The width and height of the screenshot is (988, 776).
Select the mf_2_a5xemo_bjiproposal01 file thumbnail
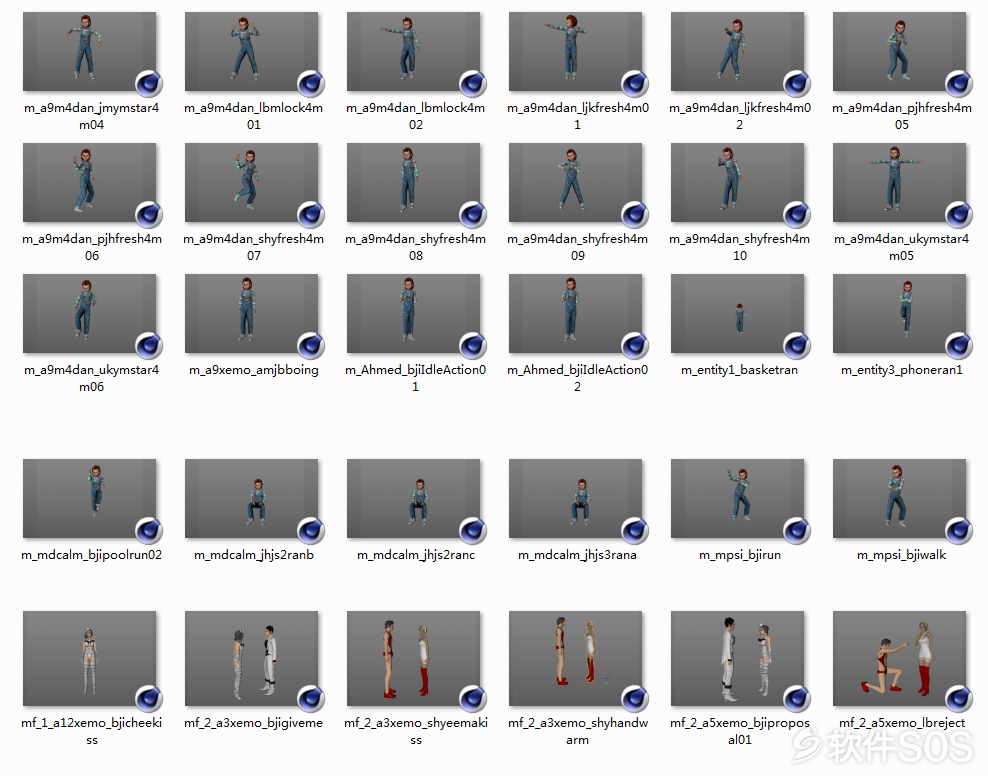click(737, 658)
